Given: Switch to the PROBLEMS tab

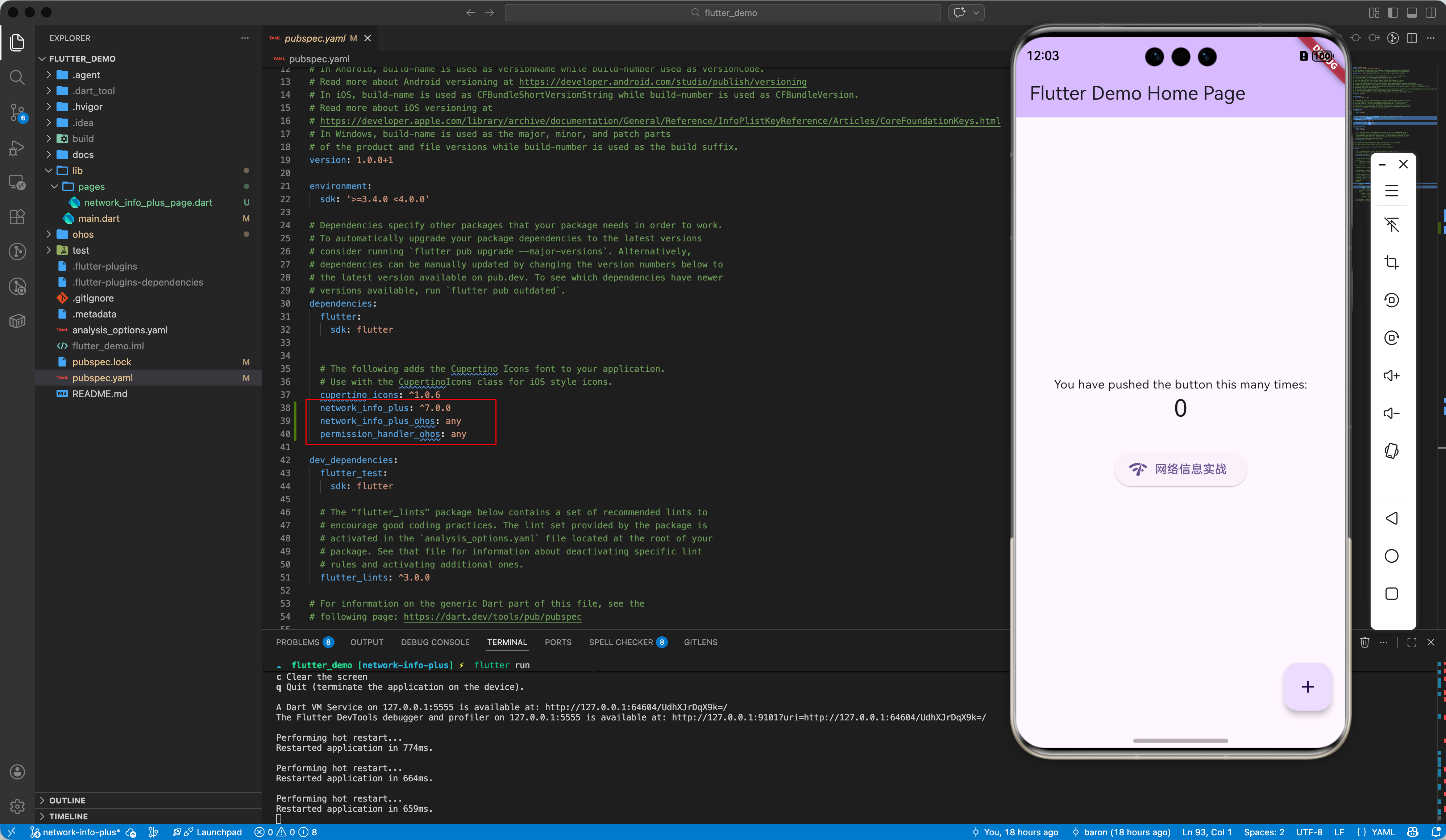Looking at the screenshot, I should [297, 642].
